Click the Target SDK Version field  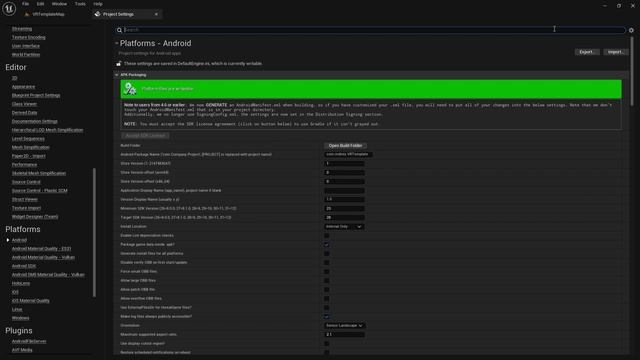[344, 218]
